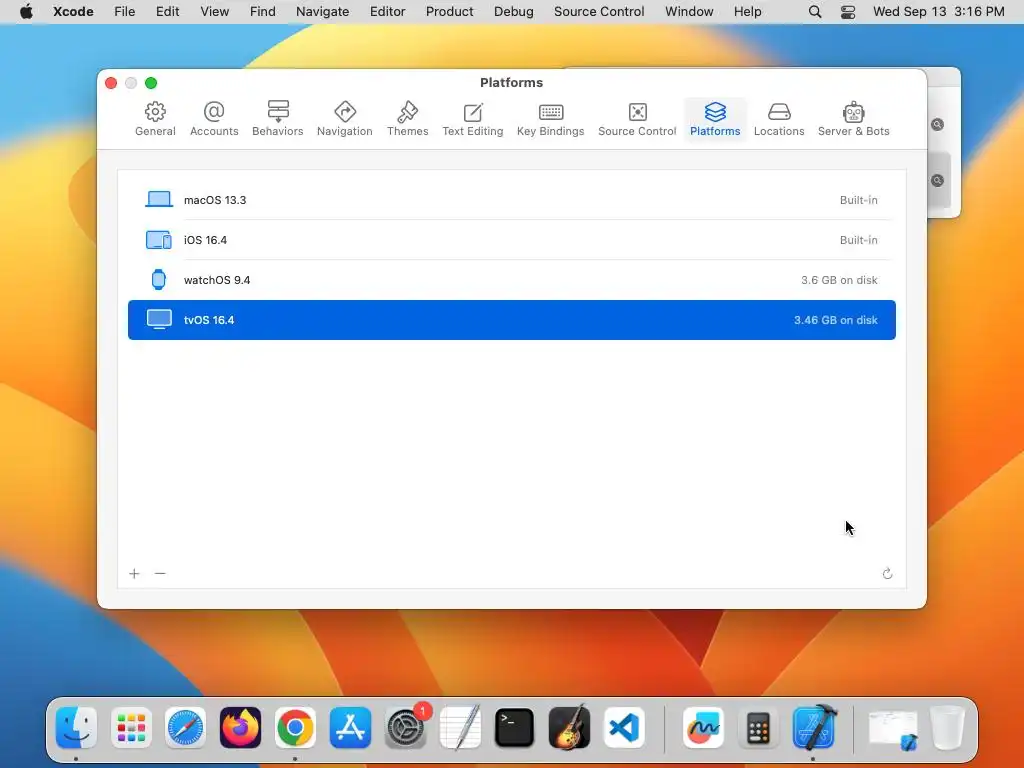Open the Edit menu
1024x768 pixels.
coord(167,12)
